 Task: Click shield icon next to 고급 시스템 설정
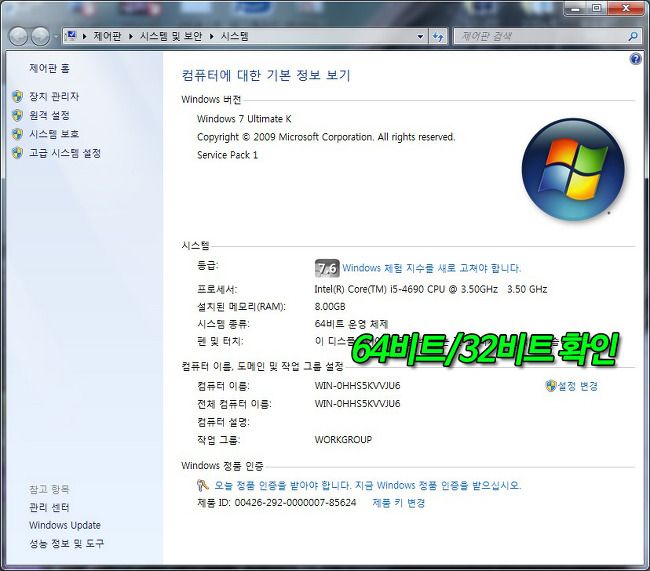[x=17, y=153]
